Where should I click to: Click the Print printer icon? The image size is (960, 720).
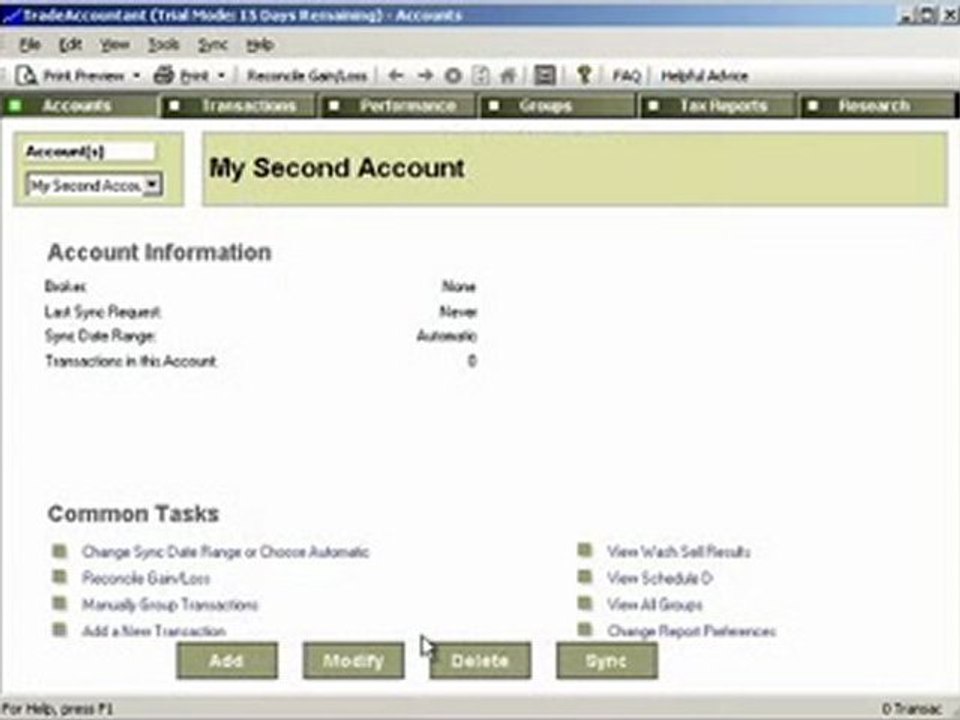pos(163,75)
